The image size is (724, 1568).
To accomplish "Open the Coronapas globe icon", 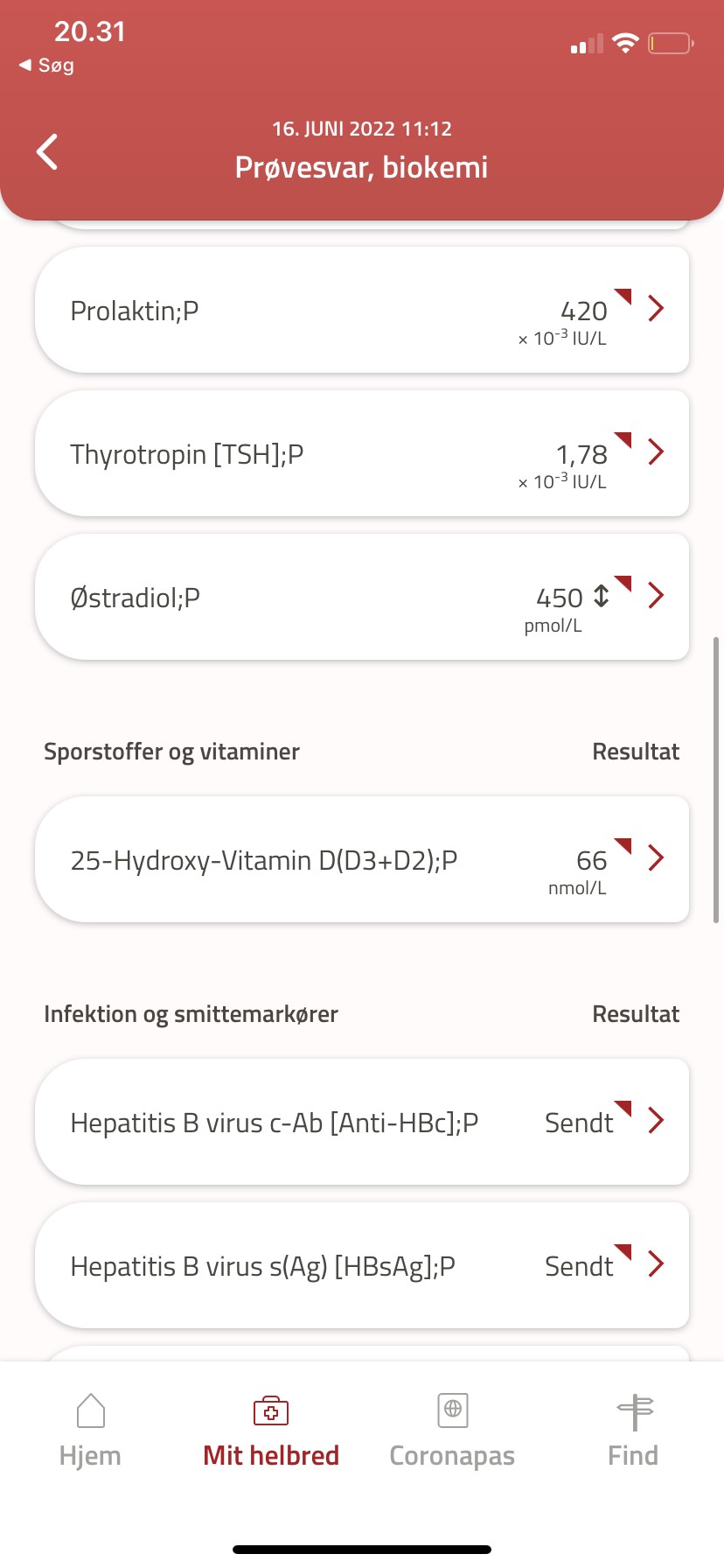I will tap(452, 1410).
